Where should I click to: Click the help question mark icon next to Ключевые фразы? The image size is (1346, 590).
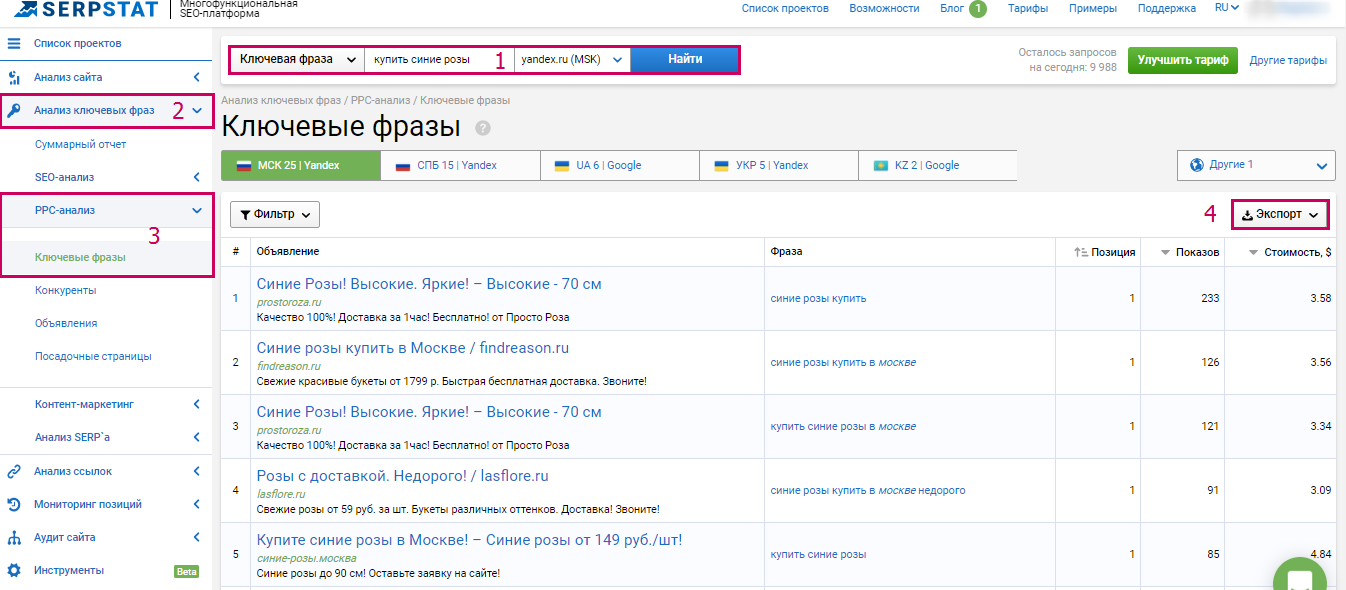pyautogui.click(x=483, y=128)
